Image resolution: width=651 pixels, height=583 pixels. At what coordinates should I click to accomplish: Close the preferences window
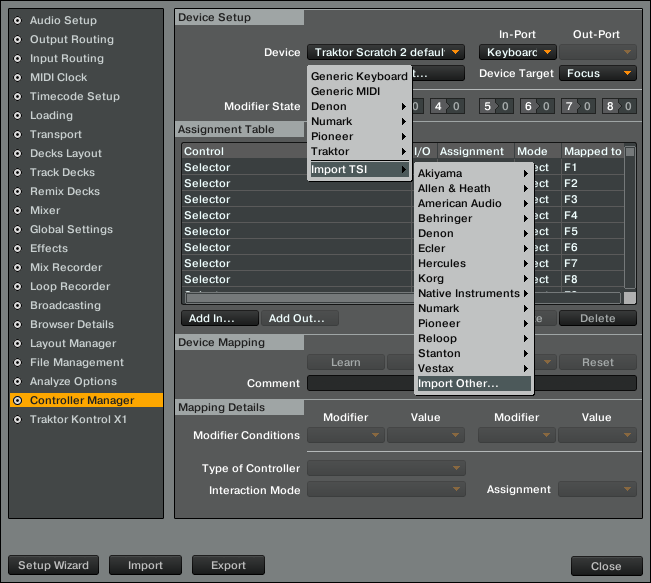tap(606, 566)
